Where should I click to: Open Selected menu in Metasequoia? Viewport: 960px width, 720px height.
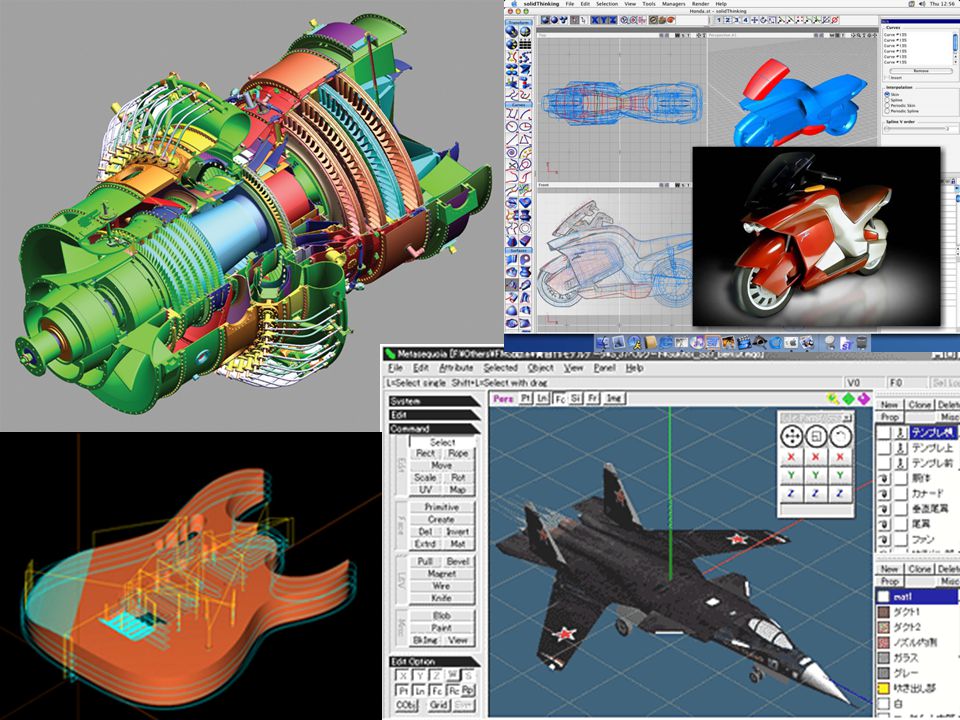pos(500,368)
